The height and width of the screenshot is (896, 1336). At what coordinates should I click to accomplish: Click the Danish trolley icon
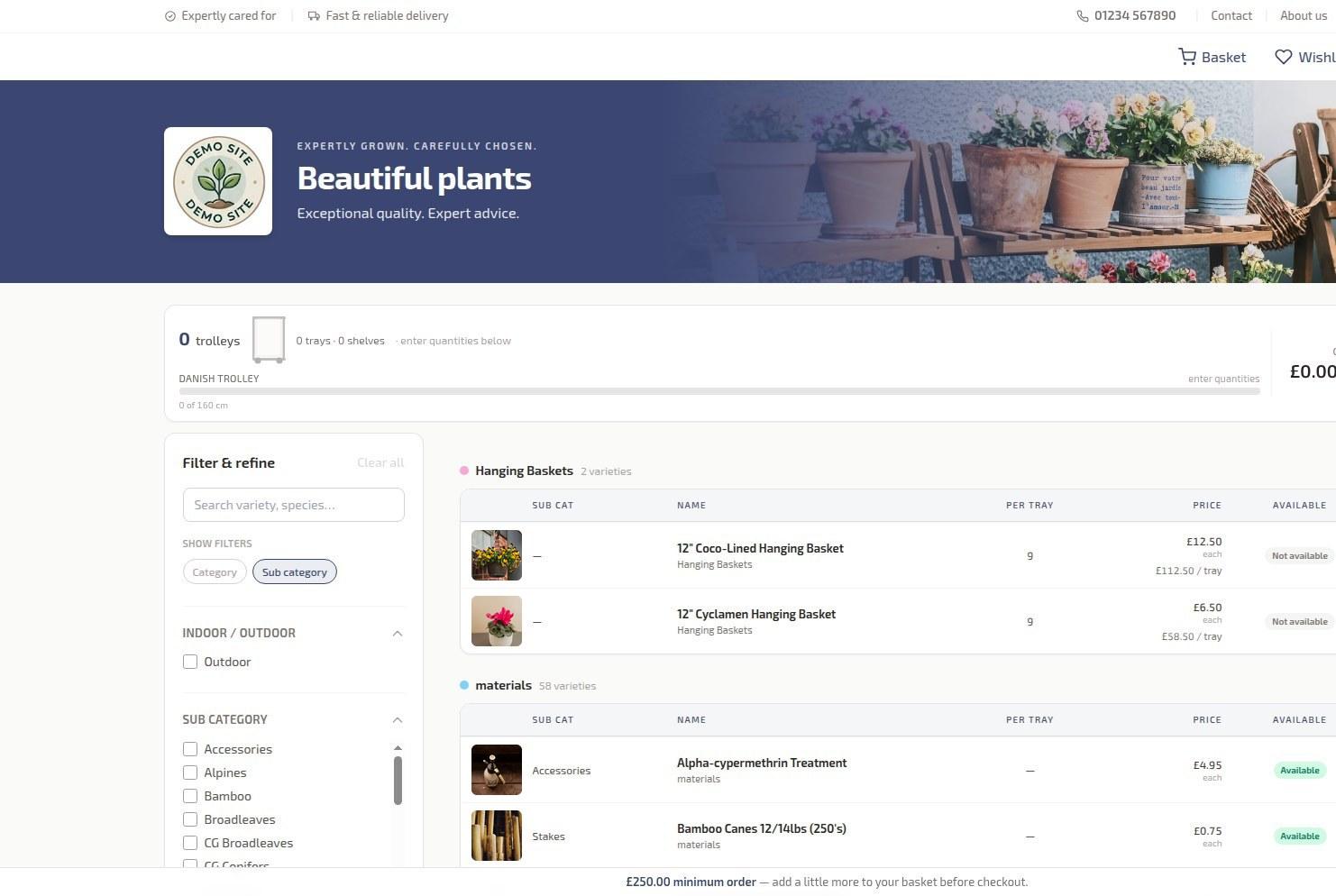(269, 340)
